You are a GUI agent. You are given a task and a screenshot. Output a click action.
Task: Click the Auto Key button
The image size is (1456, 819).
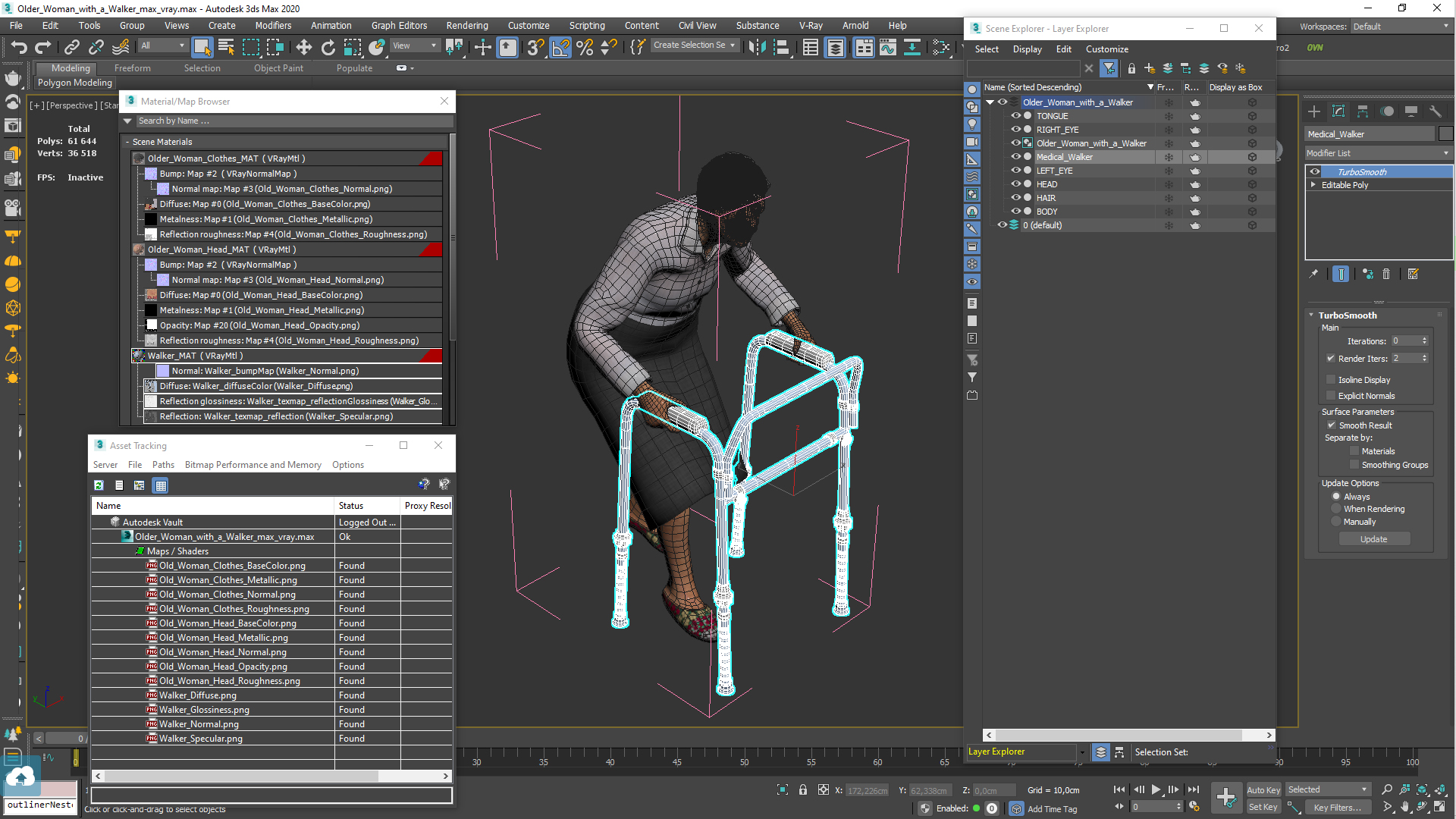(1263, 790)
